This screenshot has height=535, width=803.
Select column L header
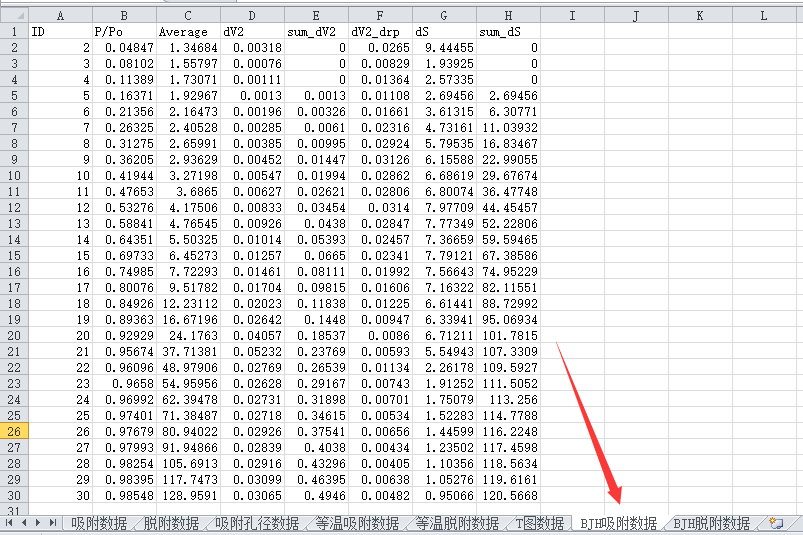(765, 15)
